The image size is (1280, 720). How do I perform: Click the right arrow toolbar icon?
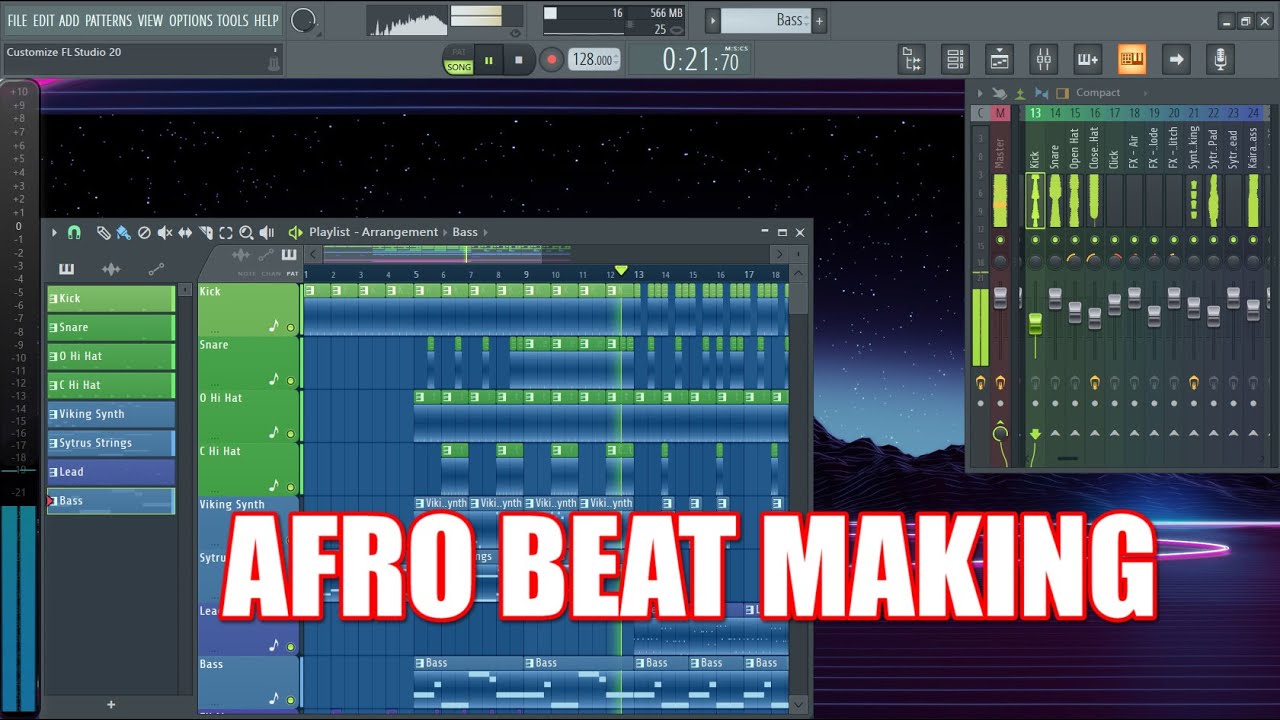click(1176, 60)
